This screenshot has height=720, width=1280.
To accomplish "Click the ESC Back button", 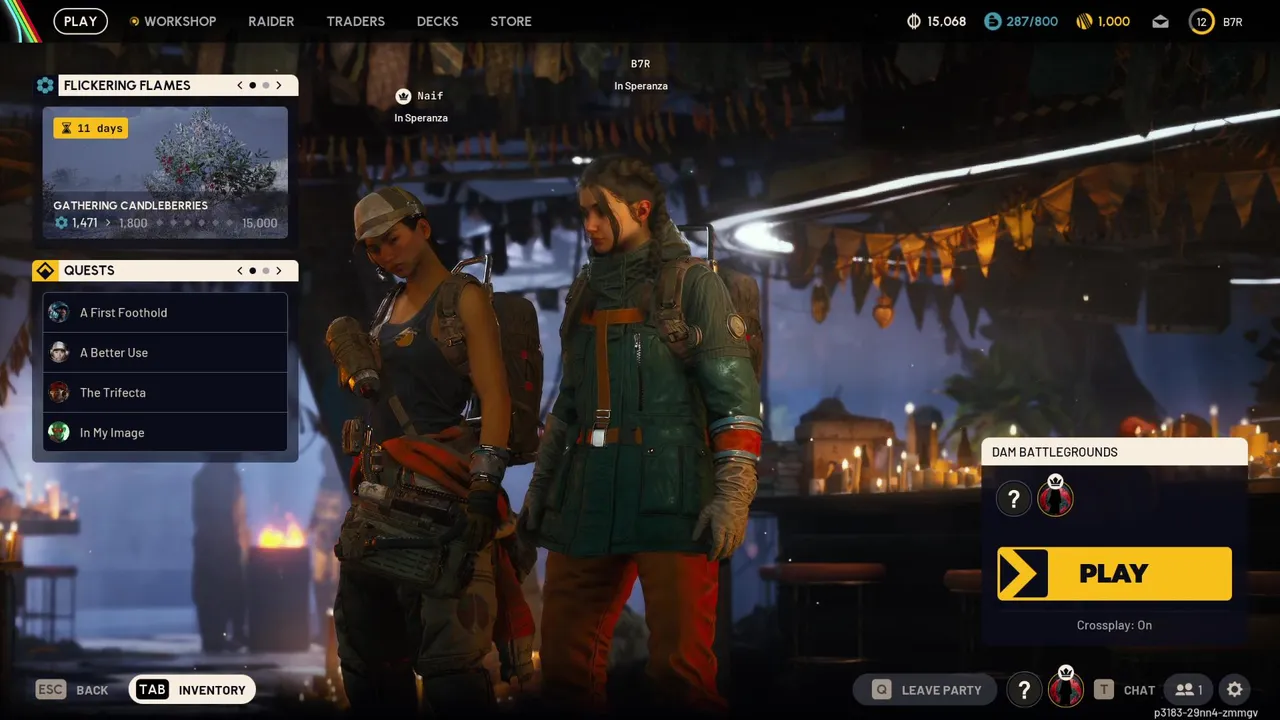I will coord(72,690).
